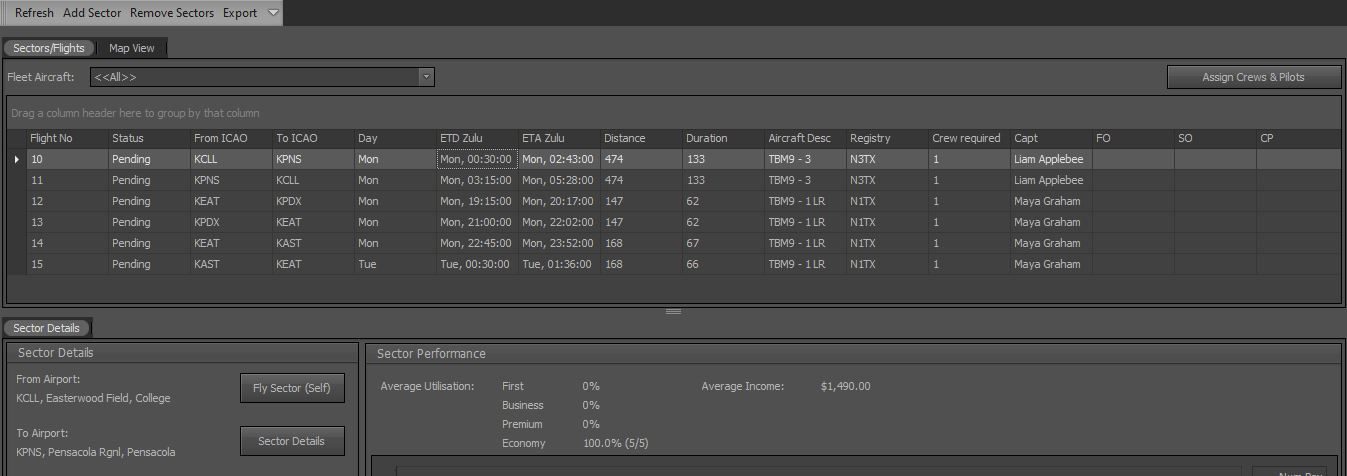
Task: Click ETA cell Mon, 02:43:00
Action: pos(559,159)
